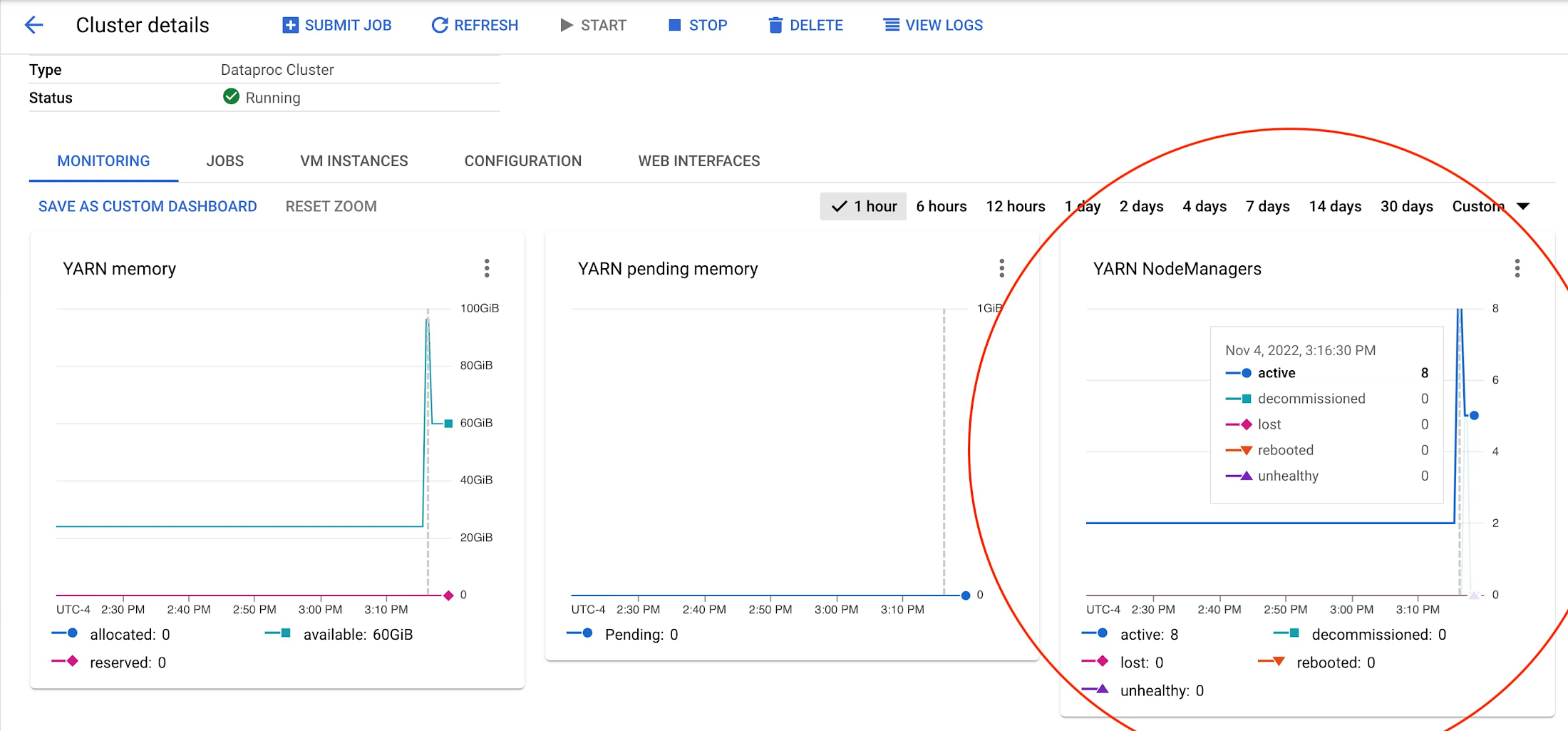Toggle the bottom 'rebooted: 0' legend below NodeManagers chart
The image size is (1568, 731).
pos(1317,663)
